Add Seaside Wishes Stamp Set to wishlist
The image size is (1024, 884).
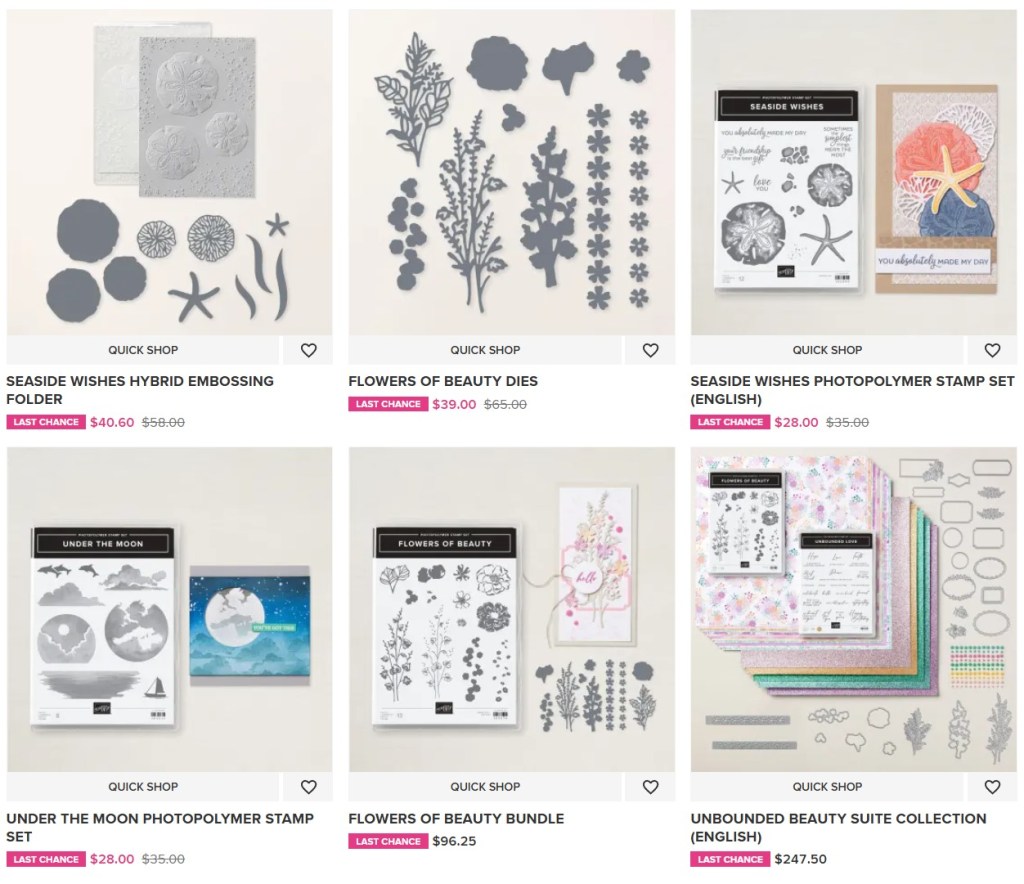(992, 350)
